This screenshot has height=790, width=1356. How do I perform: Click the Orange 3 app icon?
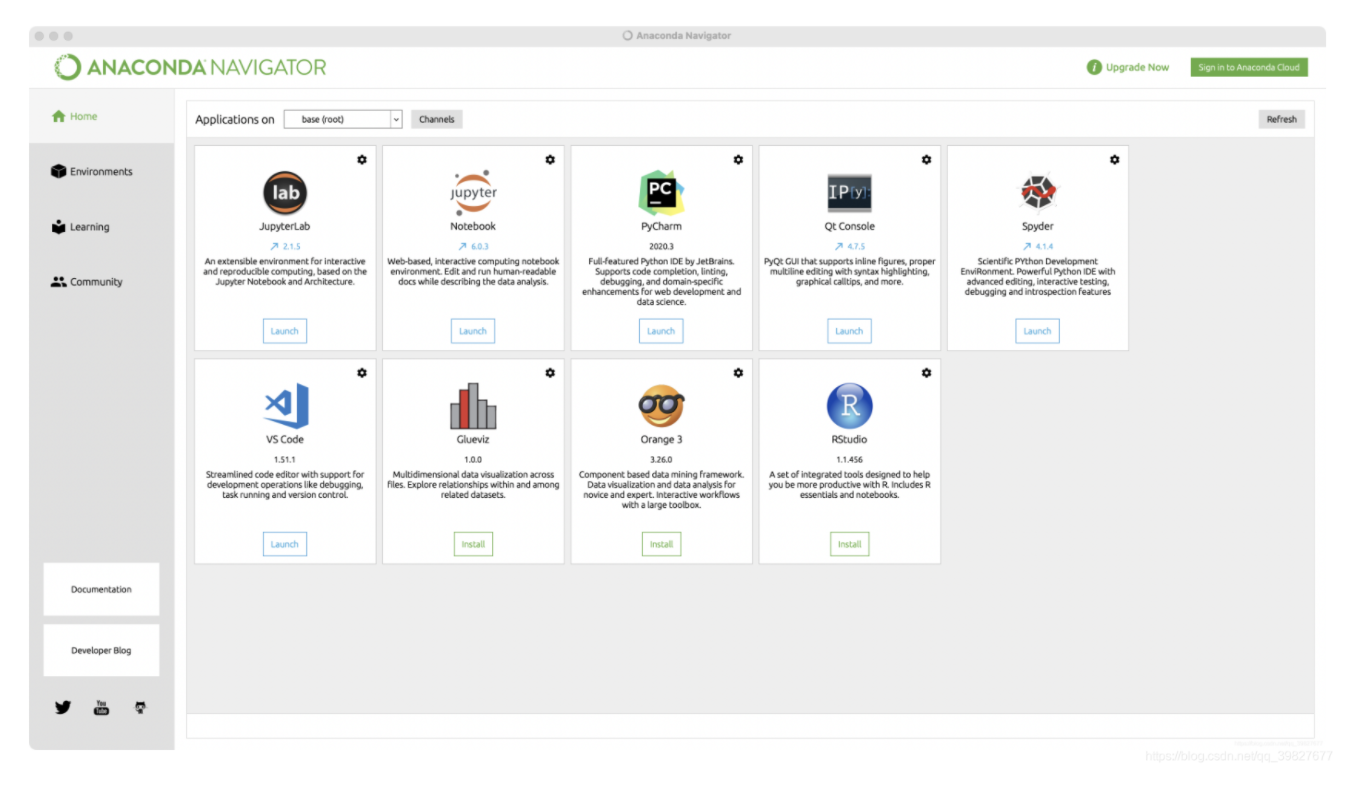[x=661, y=406]
